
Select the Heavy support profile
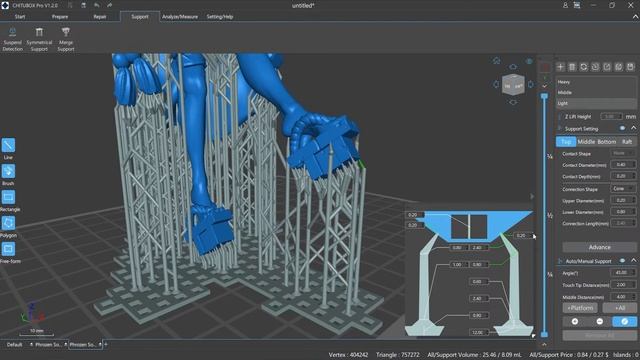[x=596, y=82]
